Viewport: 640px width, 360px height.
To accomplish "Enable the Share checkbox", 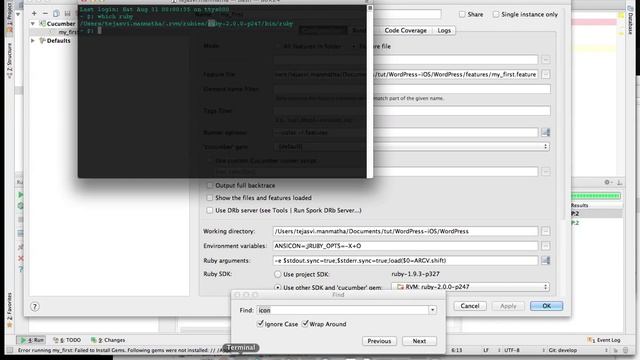I will [x=462, y=14].
